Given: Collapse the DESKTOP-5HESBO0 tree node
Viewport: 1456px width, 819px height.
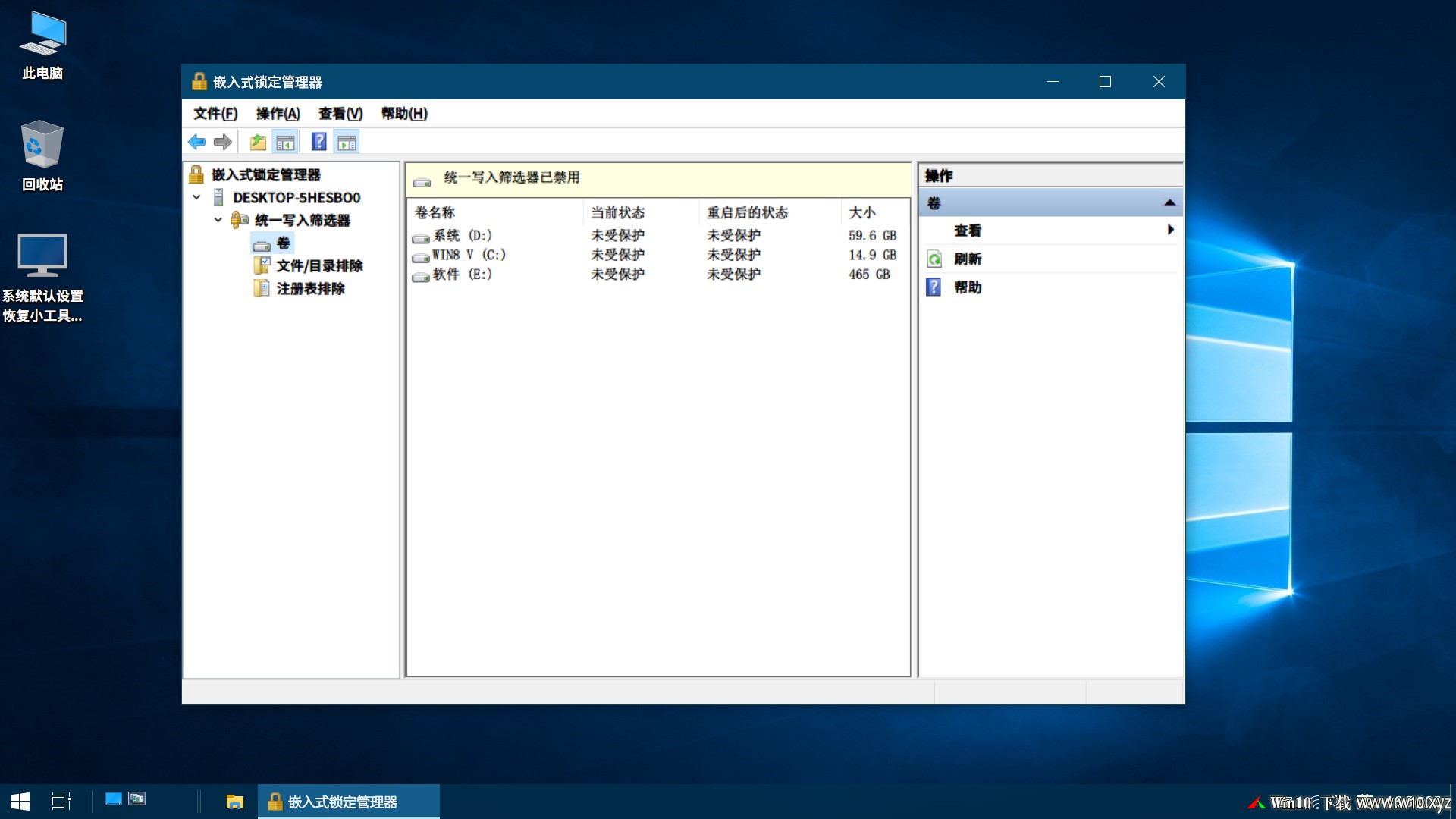Looking at the screenshot, I should pyautogui.click(x=196, y=197).
